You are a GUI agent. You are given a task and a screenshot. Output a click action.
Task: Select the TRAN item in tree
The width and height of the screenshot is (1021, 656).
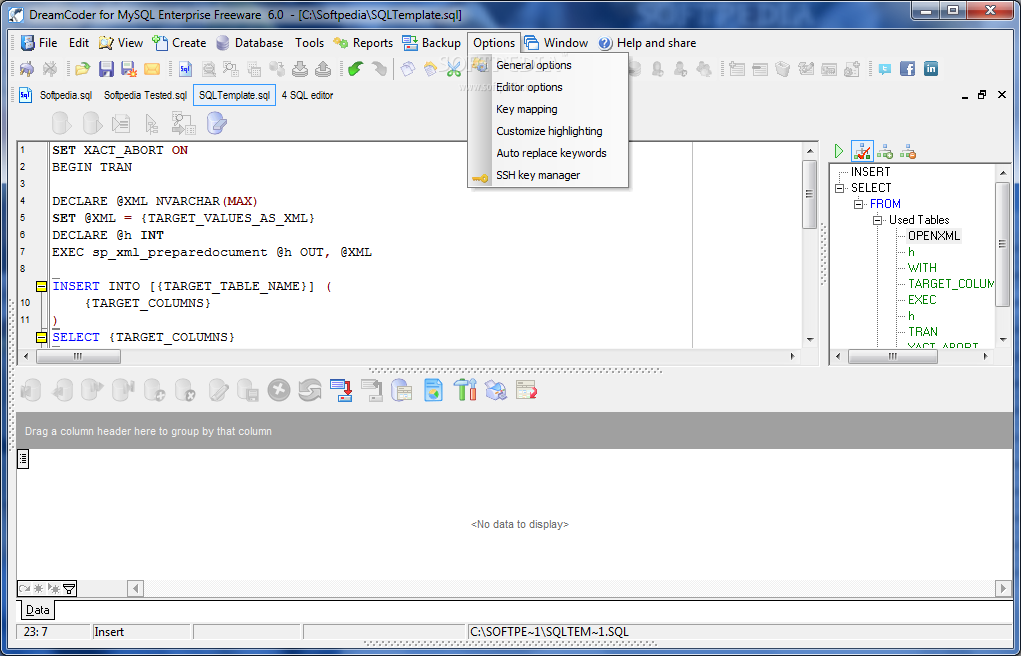[923, 332]
